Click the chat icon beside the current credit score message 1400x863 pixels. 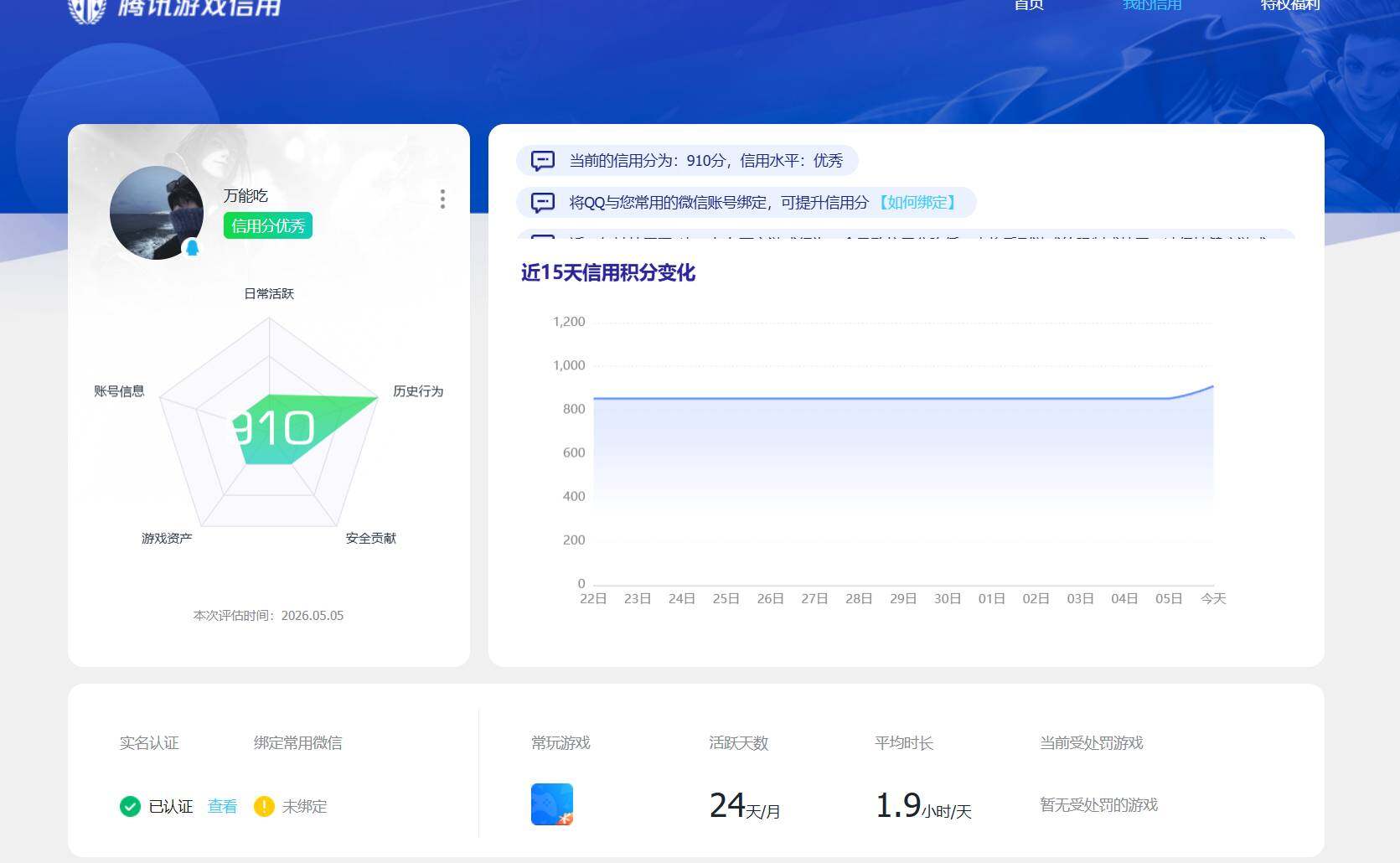pyautogui.click(x=543, y=161)
